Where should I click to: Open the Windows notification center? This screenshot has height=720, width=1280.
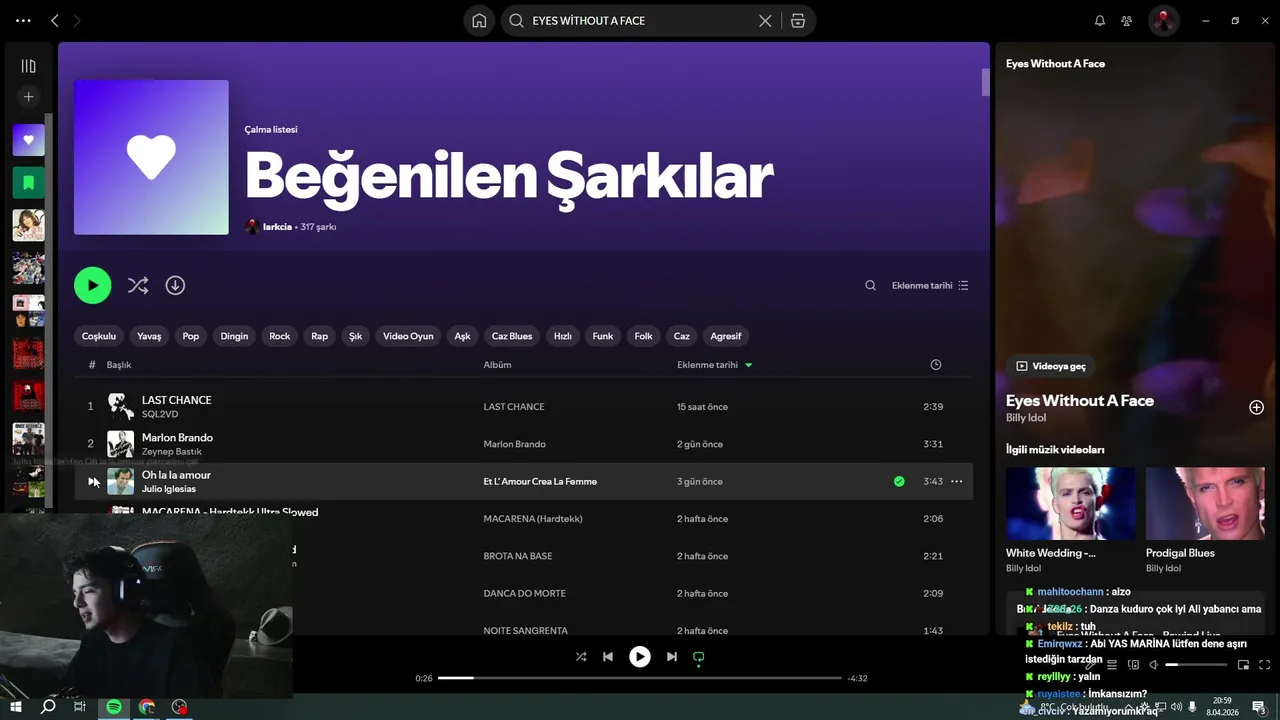coord(1259,707)
